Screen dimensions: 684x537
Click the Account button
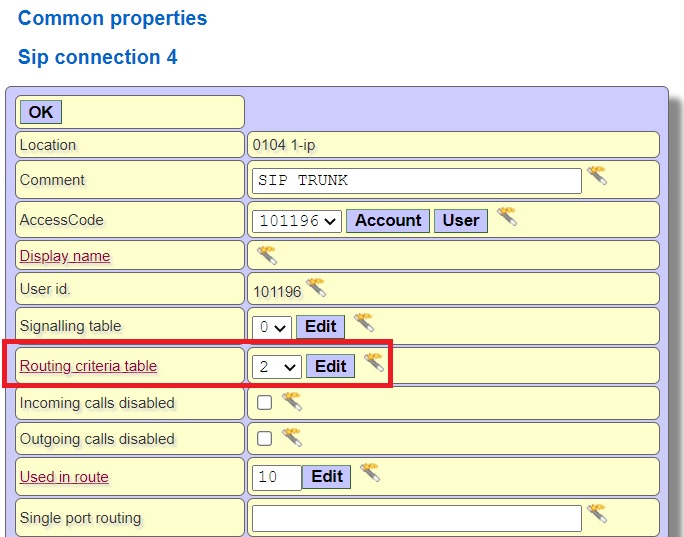[x=388, y=220]
